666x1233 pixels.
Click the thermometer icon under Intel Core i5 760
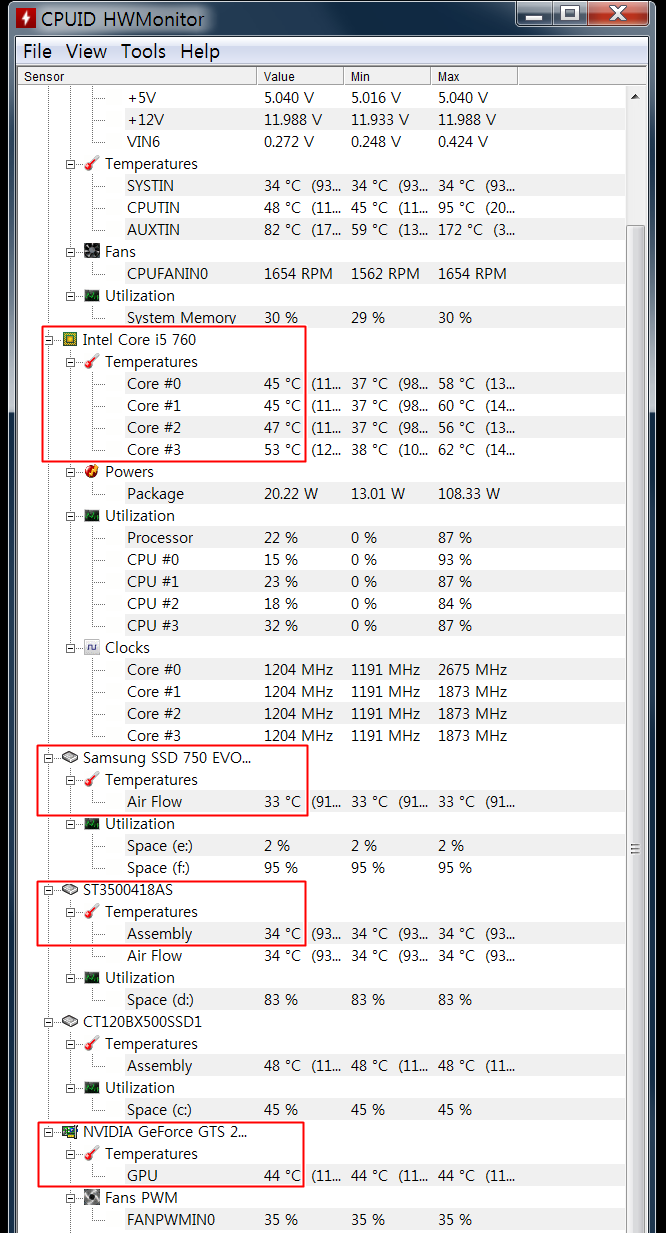[x=92, y=362]
